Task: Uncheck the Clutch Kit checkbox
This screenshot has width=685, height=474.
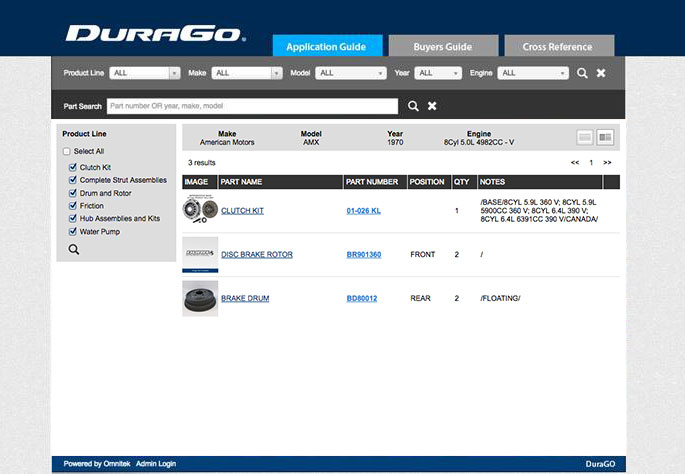Action: [73, 167]
